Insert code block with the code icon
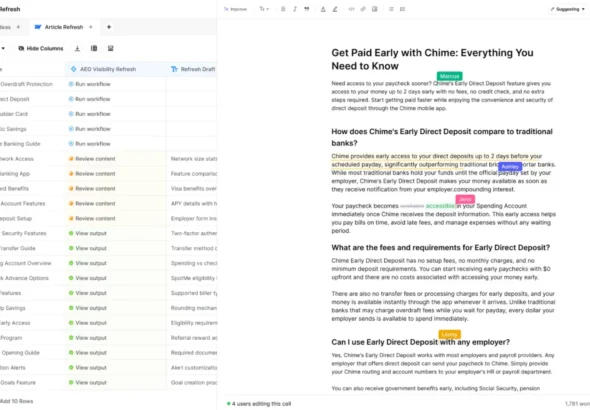Image resolution: width=590 pixels, height=410 pixels. click(x=351, y=9)
